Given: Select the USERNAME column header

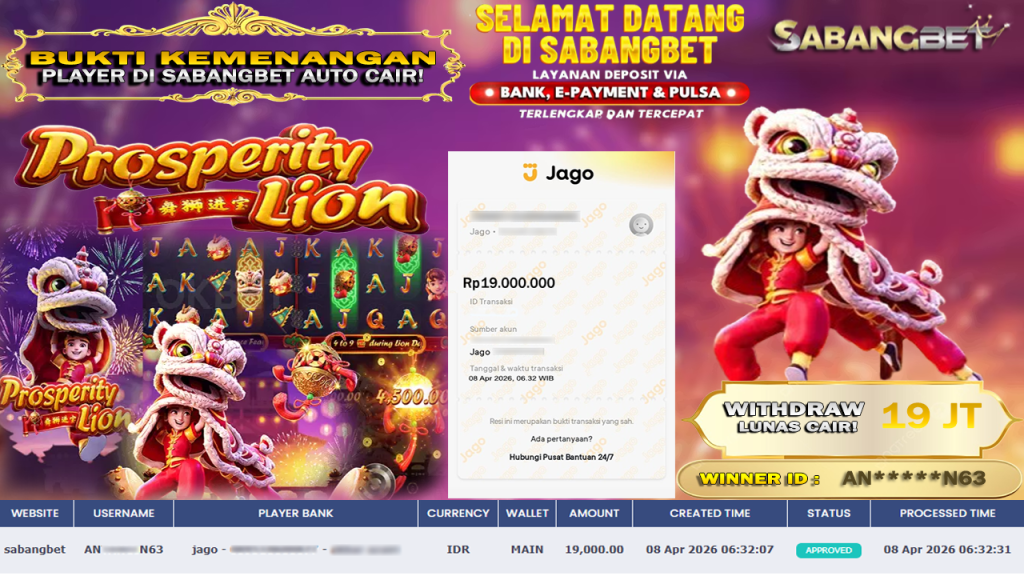Looking at the screenshot, I should [123, 513].
